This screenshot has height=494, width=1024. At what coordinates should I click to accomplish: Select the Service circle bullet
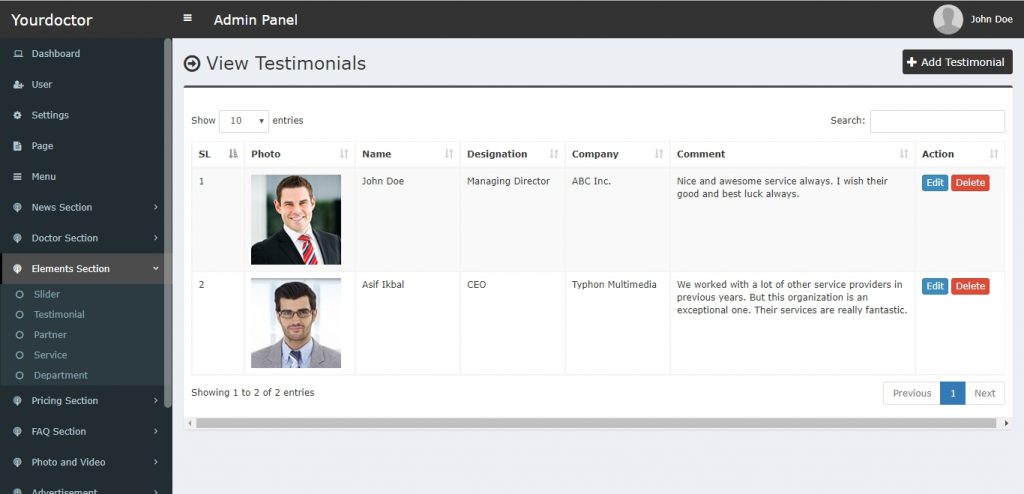coord(20,355)
